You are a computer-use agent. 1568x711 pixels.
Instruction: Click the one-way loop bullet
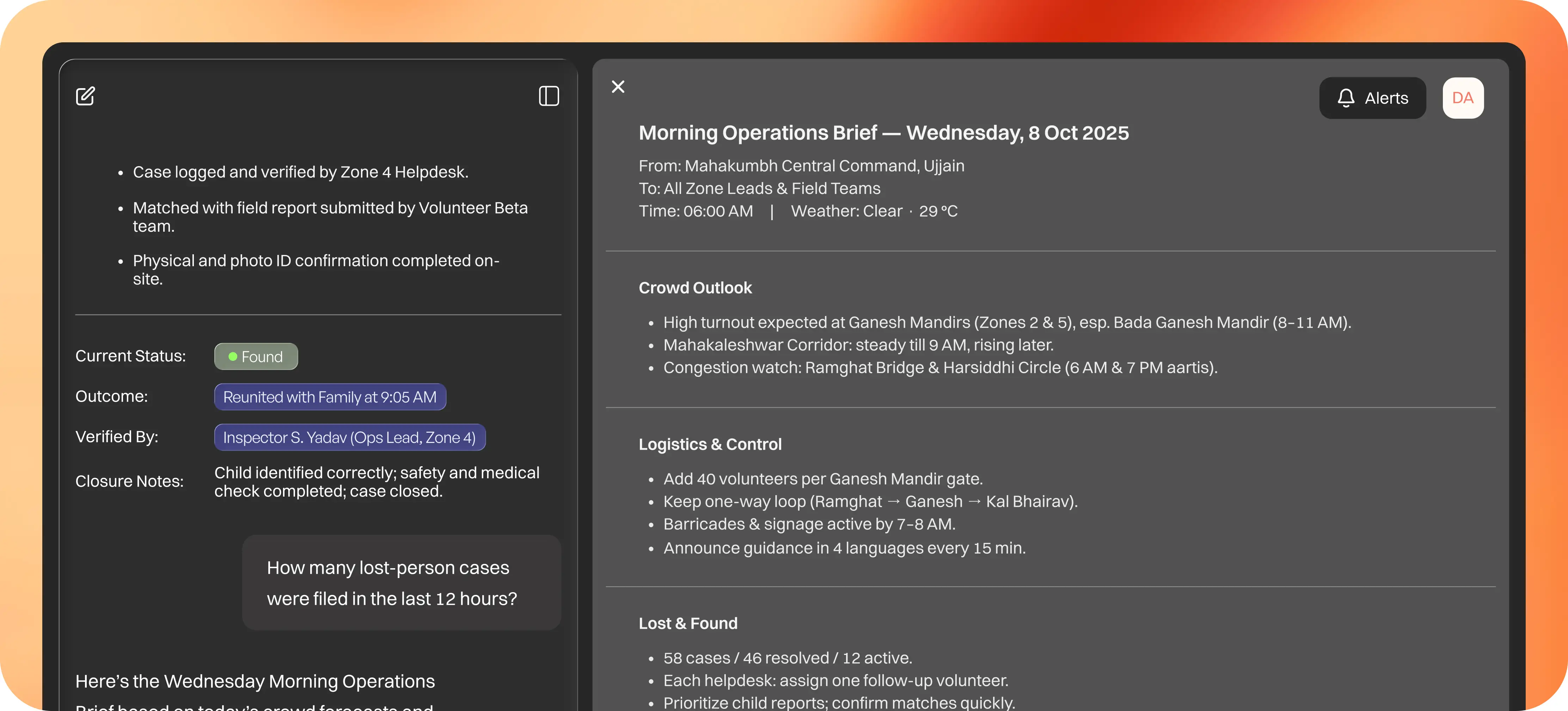(870, 502)
